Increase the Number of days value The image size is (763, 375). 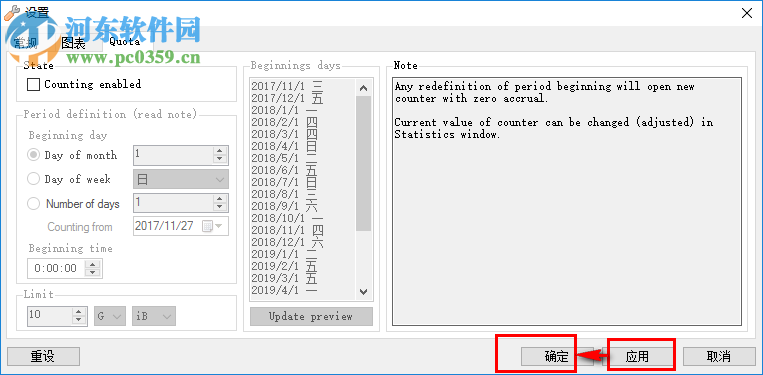pos(220,199)
